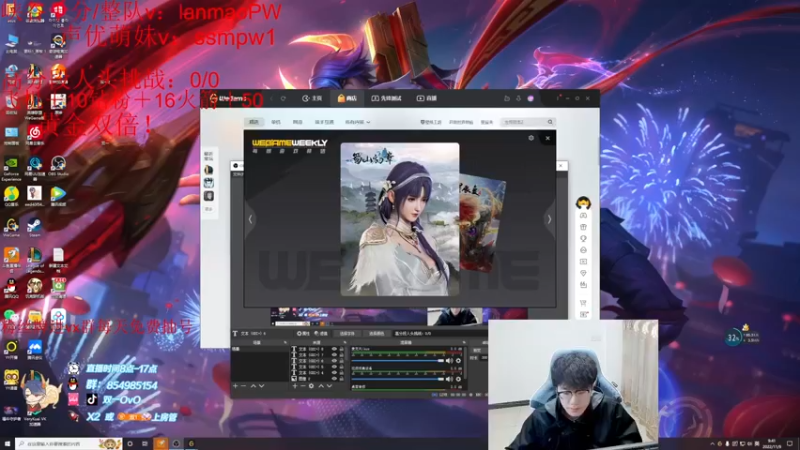
Task: Remove the selected scene in OBS
Action: coord(244,386)
